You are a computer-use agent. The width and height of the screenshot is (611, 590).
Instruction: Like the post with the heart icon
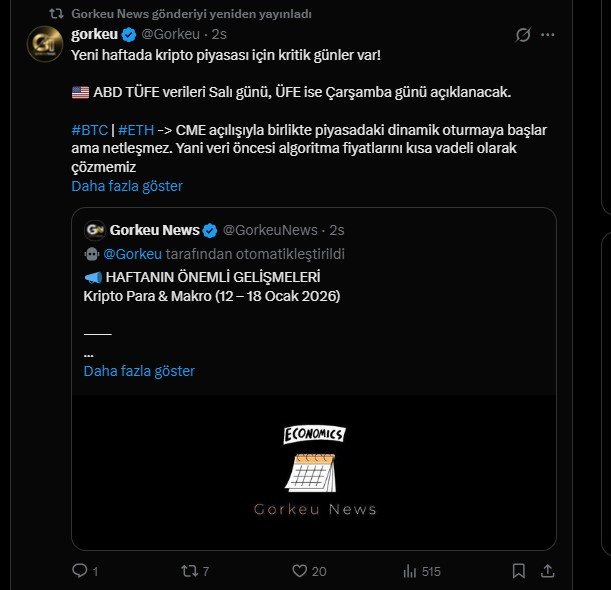pos(299,571)
